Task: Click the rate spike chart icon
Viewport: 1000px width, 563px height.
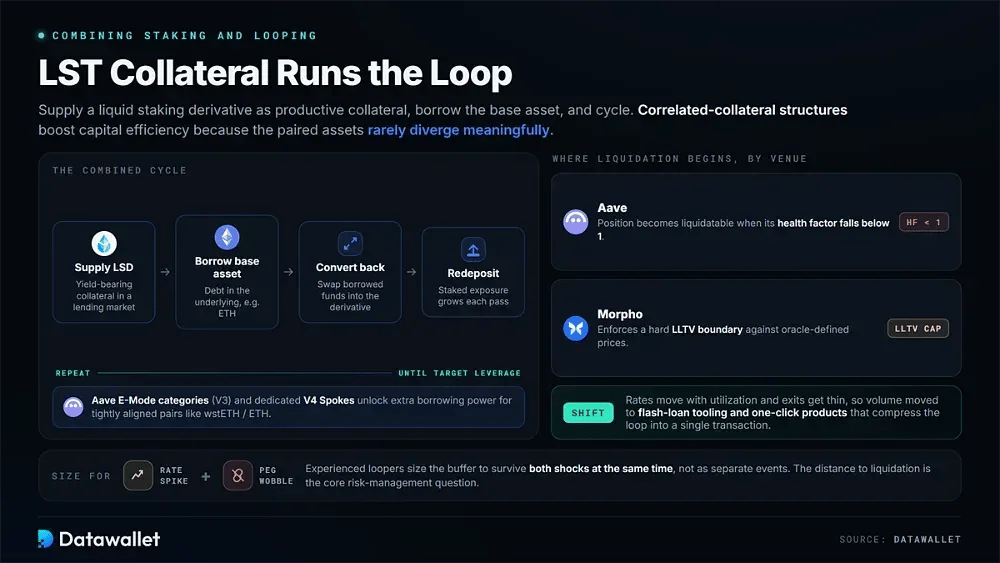Action: (138, 475)
